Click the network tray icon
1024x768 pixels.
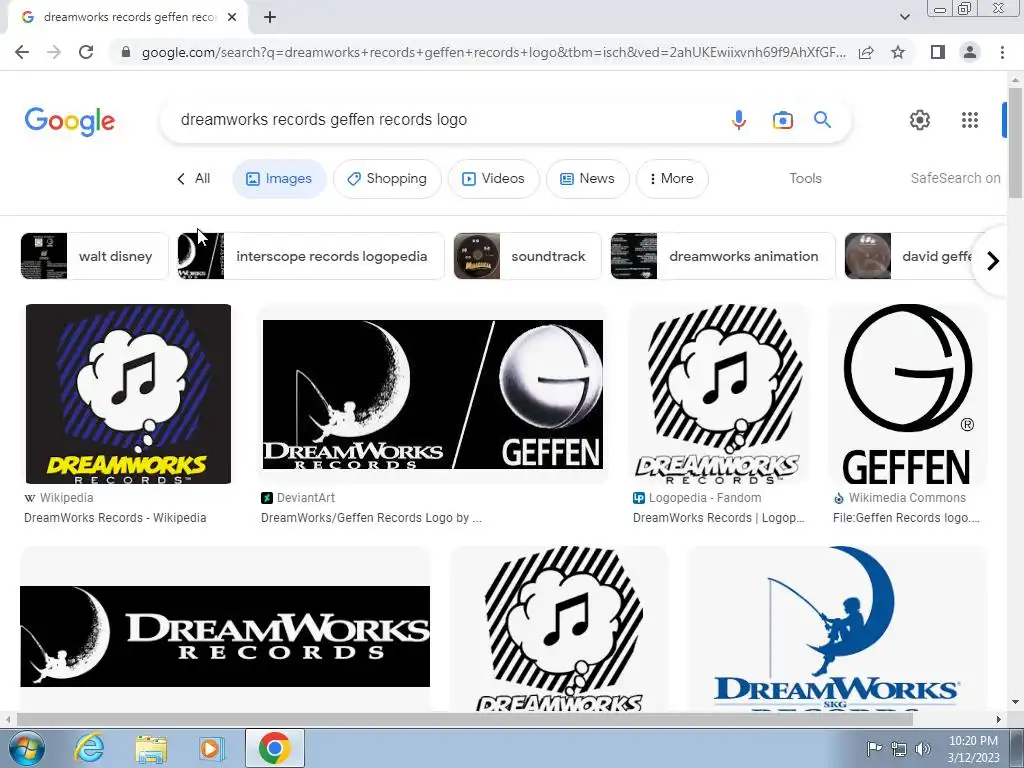click(x=899, y=748)
